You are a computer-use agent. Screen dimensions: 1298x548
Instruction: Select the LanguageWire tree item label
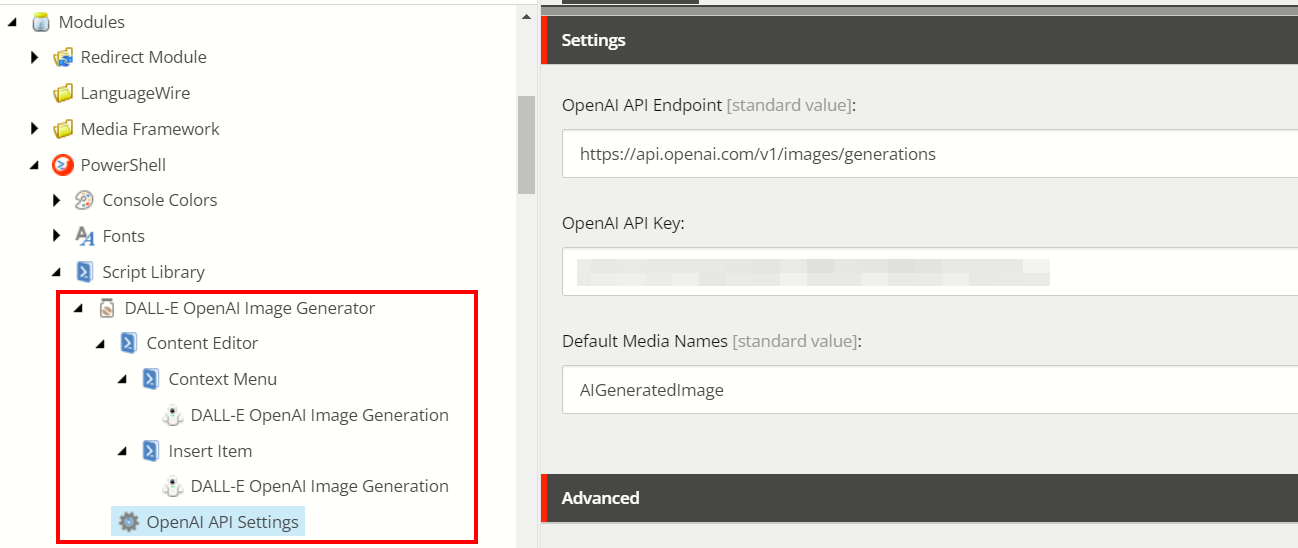135,93
